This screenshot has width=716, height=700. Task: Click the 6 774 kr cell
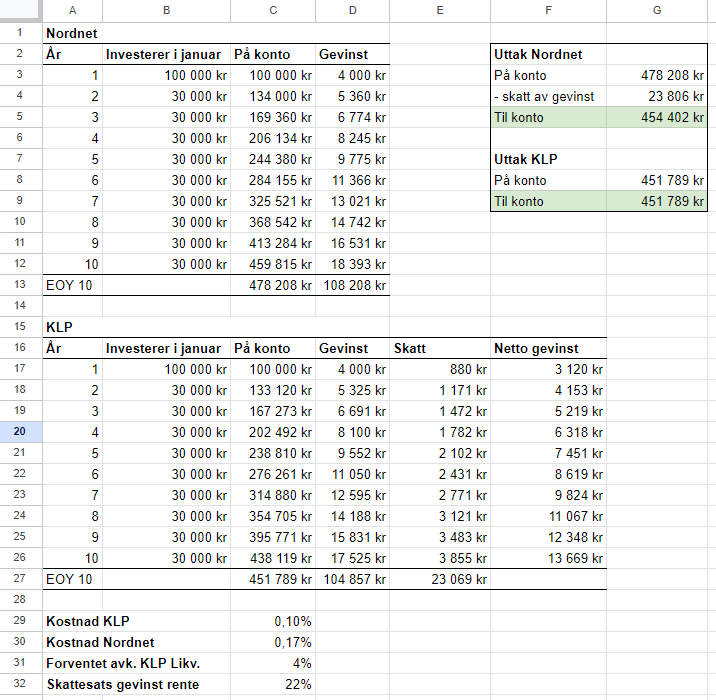pyautogui.click(x=353, y=117)
